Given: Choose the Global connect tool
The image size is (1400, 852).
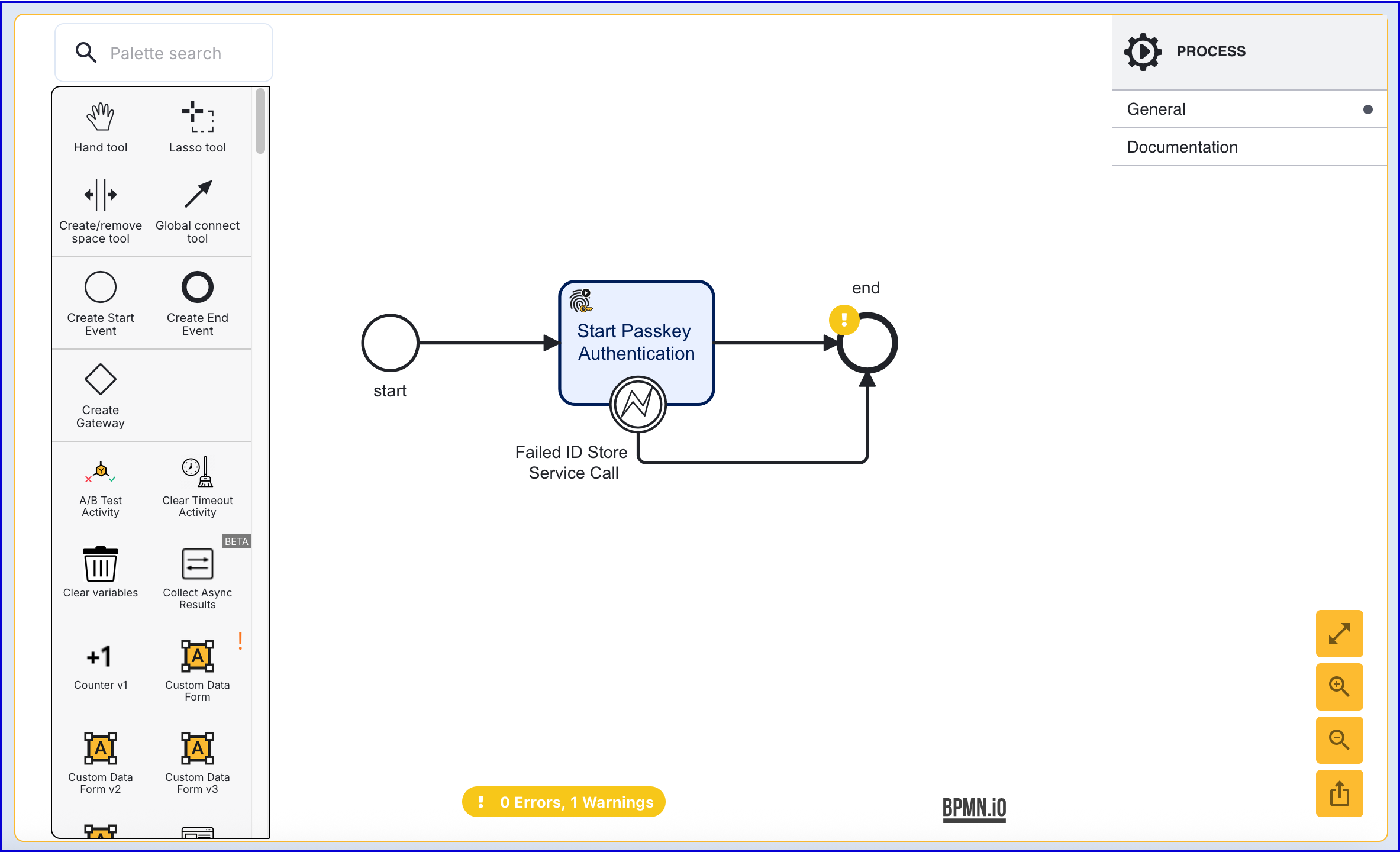Looking at the screenshot, I should point(197,211).
